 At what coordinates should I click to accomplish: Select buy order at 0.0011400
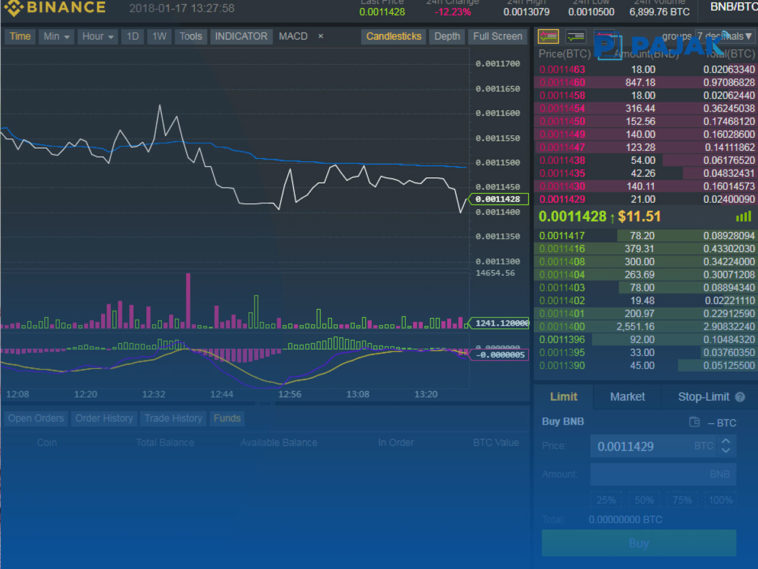646,327
